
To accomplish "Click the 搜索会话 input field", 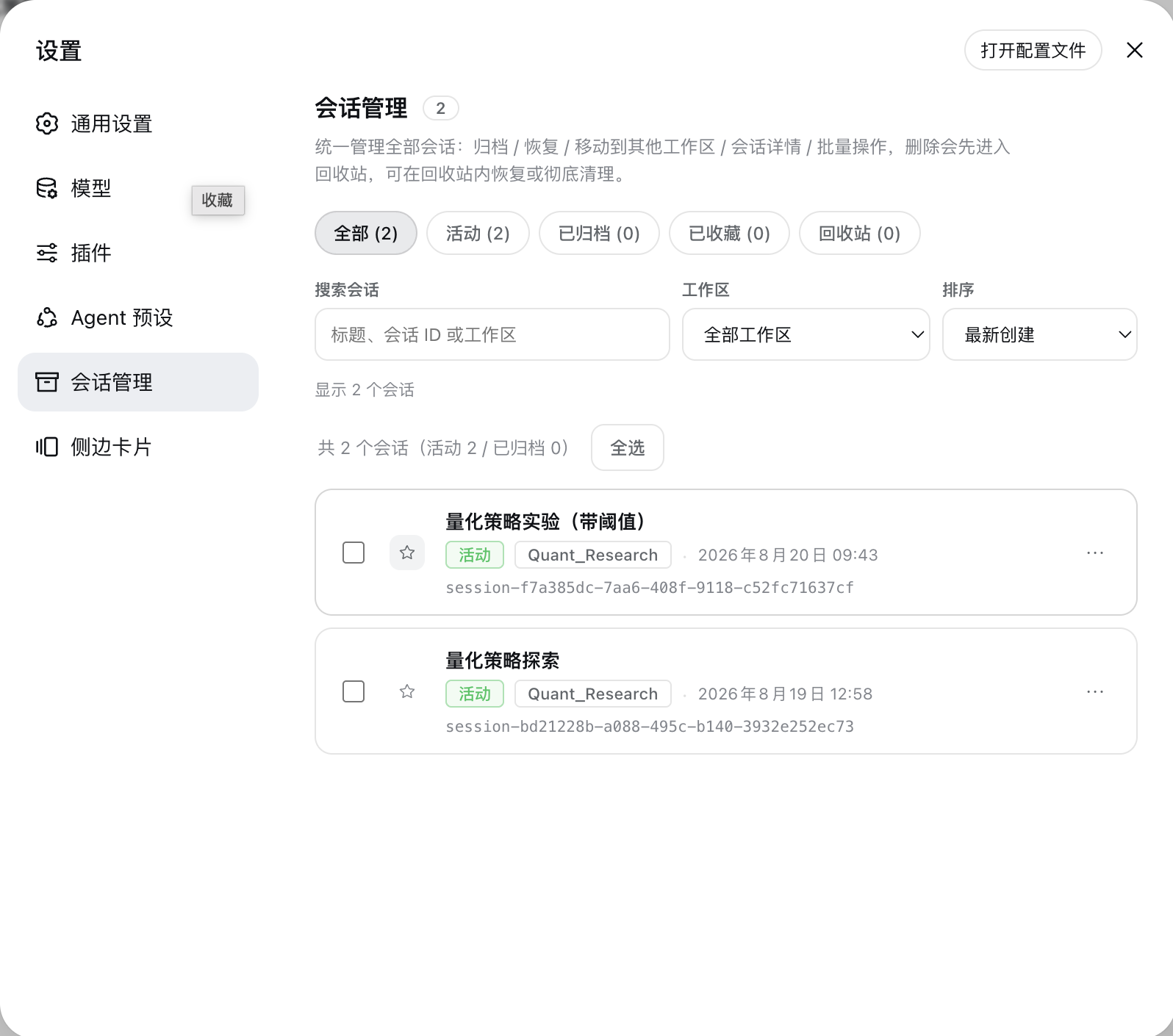I will (x=492, y=334).
